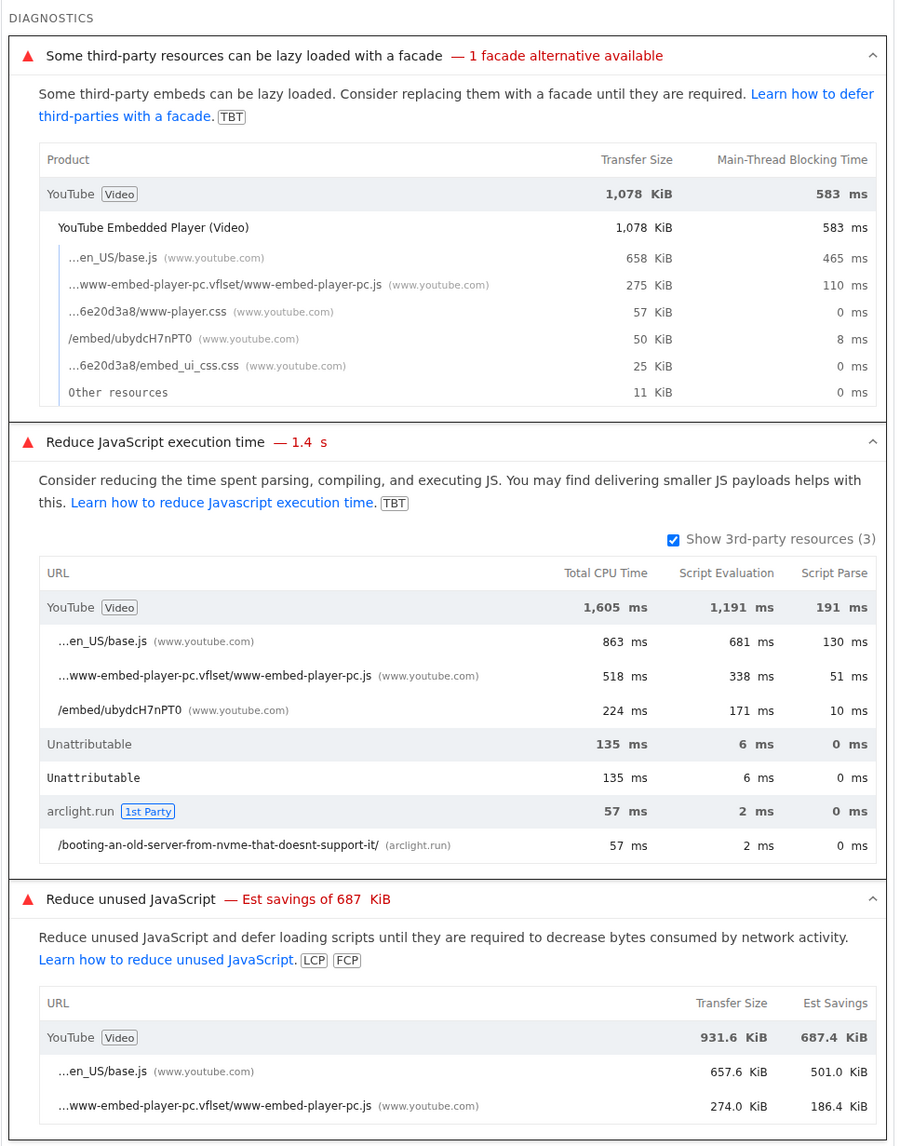The width and height of the screenshot is (900, 1146).
Task: Collapse Reduce unused JavaScript chevron
Action: pyautogui.click(x=872, y=899)
